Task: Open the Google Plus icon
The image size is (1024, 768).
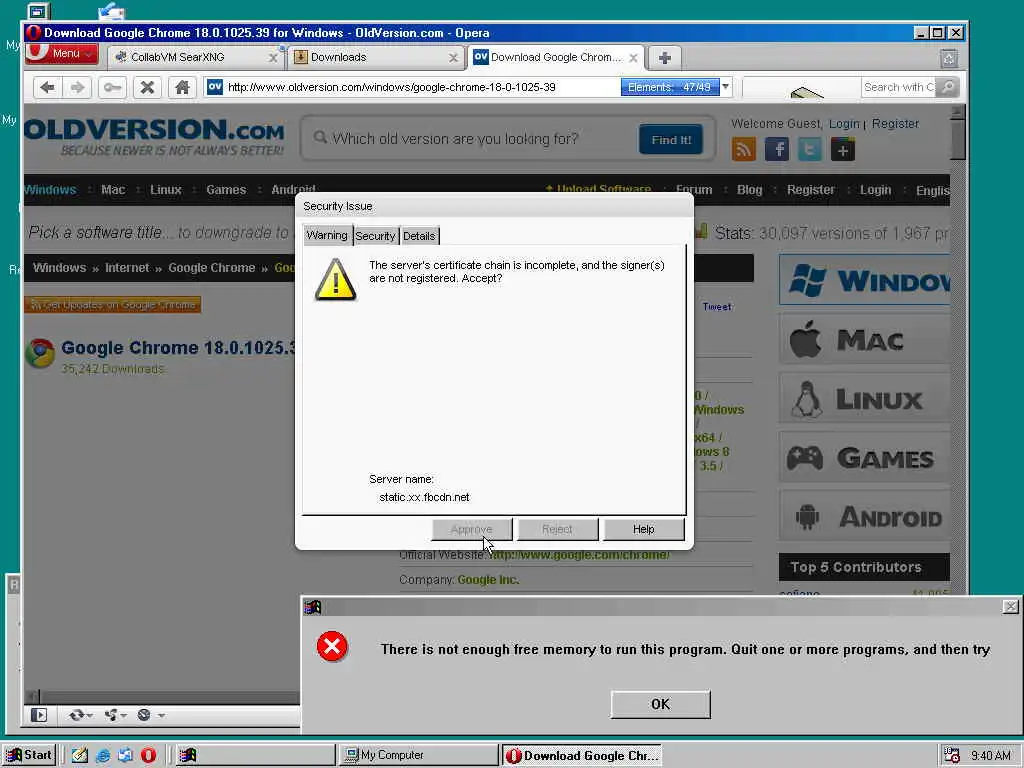Action: tap(842, 150)
